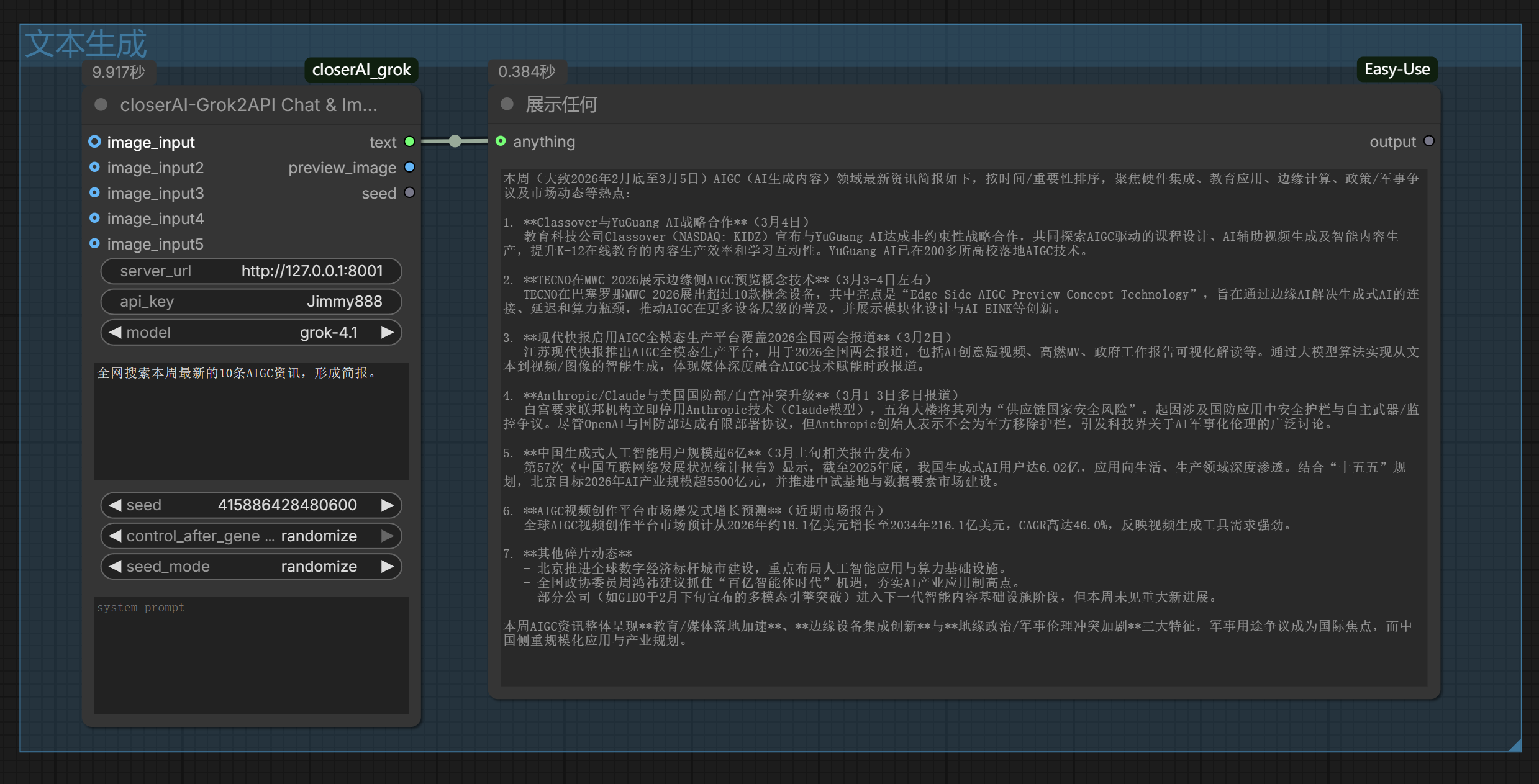The image size is (1539, 784).
Task: Click the link midpoint between text and anything
Action: click(455, 142)
